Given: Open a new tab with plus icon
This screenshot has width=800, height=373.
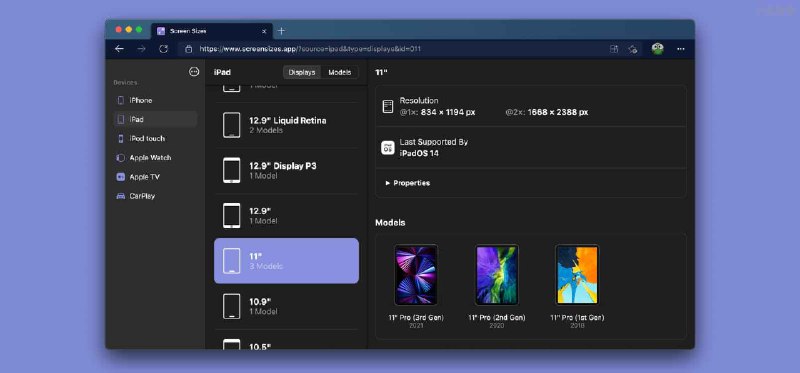Looking at the screenshot, I should coord(281,31).
